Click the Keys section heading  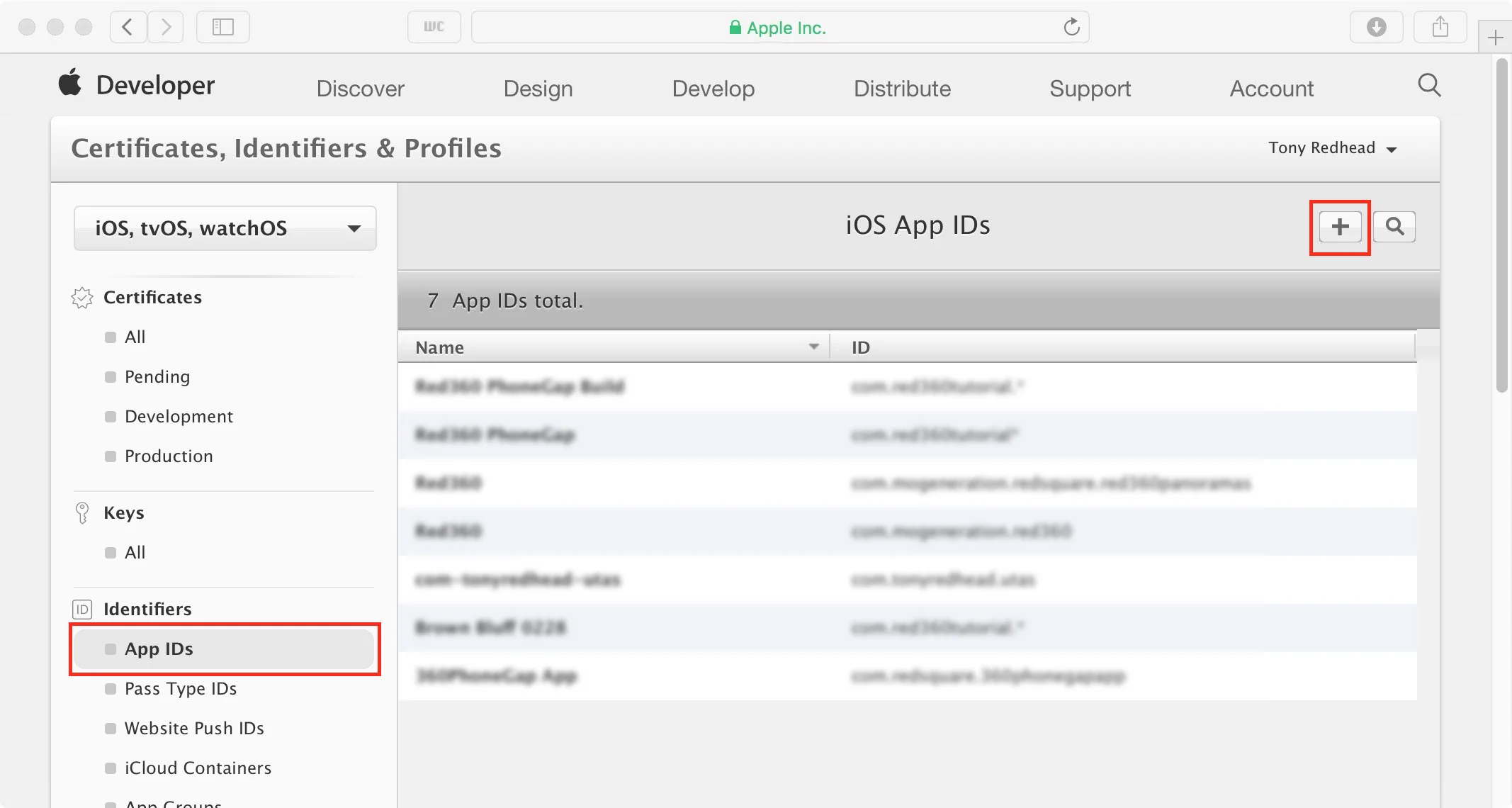point(123,513)
